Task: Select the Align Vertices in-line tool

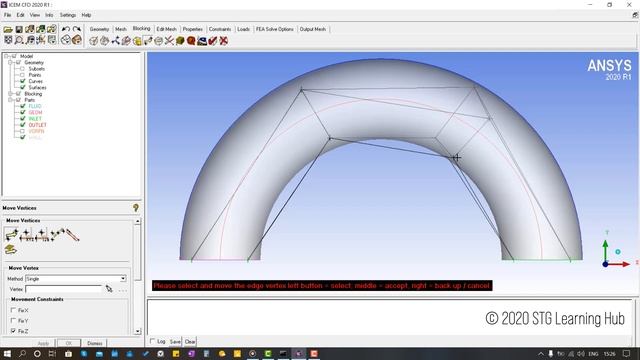Action: [x=57, y=235]
